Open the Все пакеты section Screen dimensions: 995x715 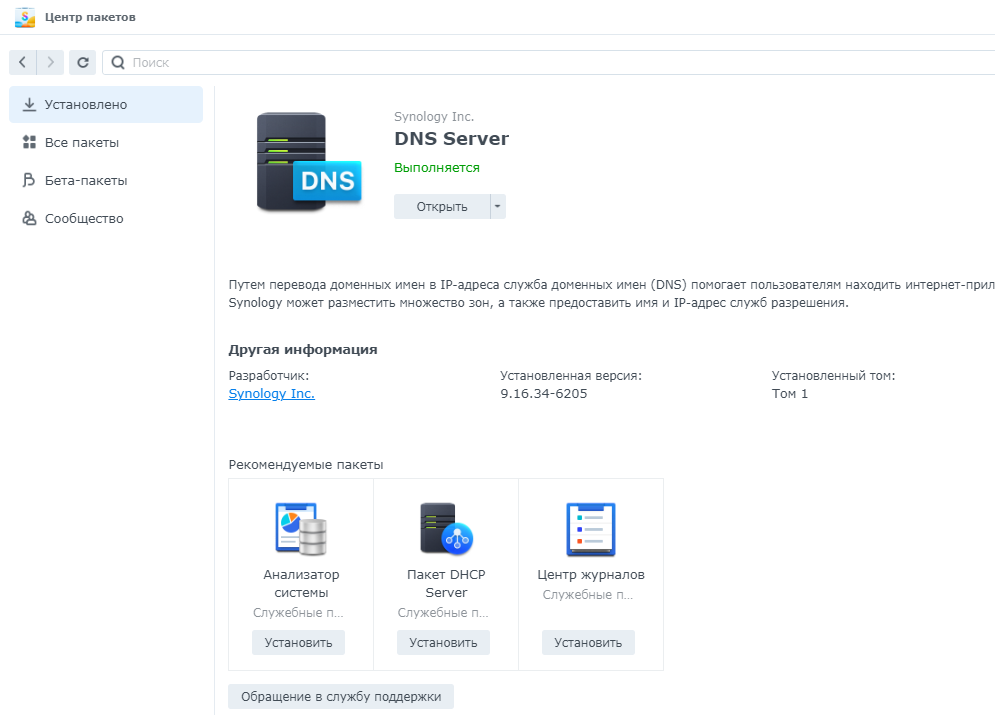tap(106, 142)
